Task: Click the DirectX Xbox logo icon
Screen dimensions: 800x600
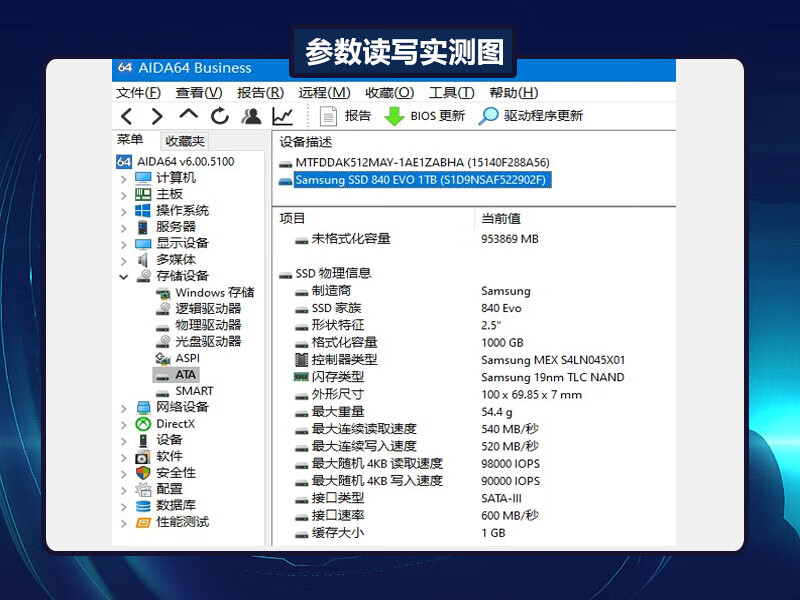Action: pyautogui.click(x=143, y=424)
